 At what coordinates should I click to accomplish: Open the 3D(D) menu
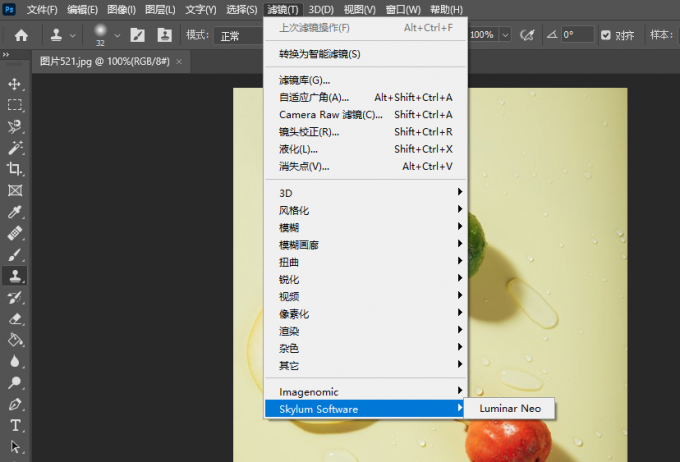(x=321, y=10)
